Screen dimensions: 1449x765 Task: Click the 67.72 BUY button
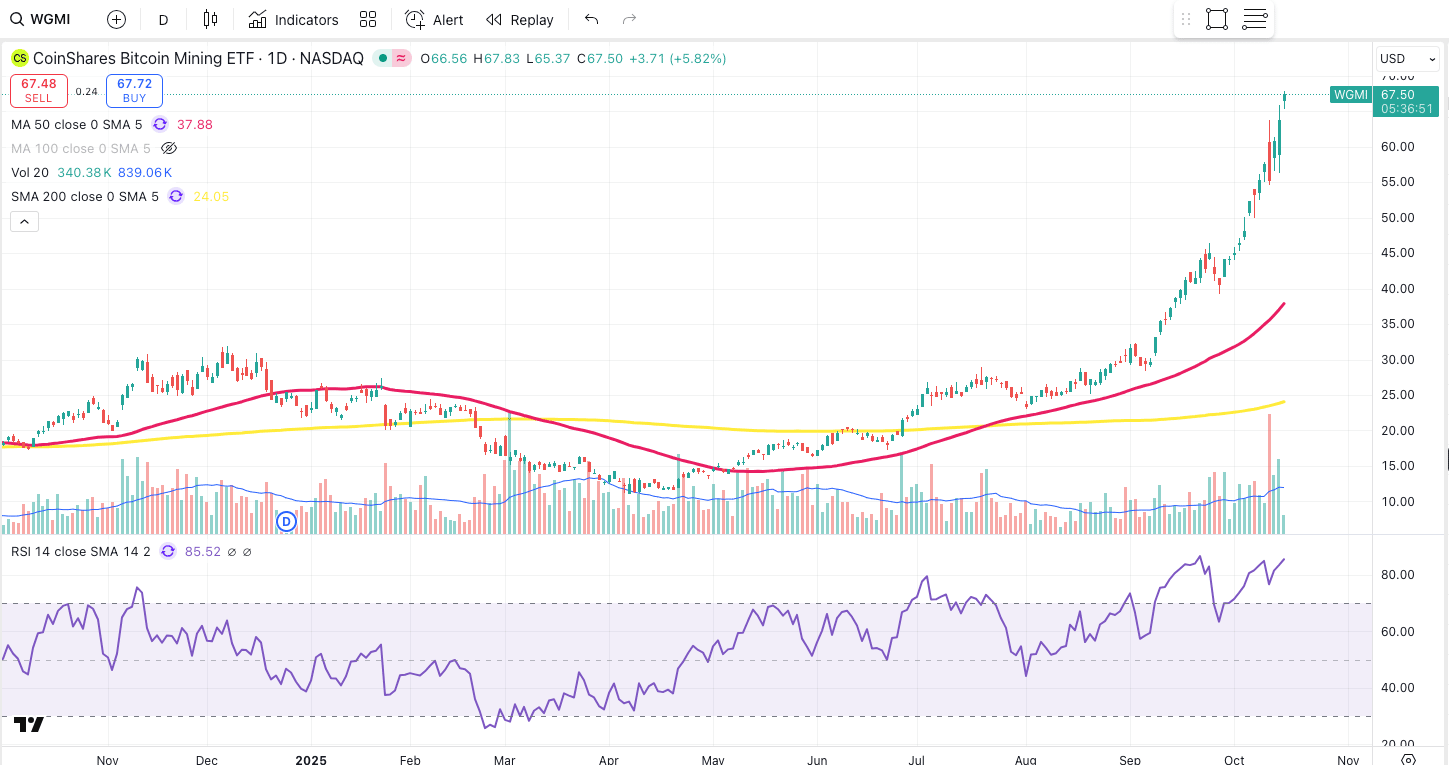(x=134, y=90)
